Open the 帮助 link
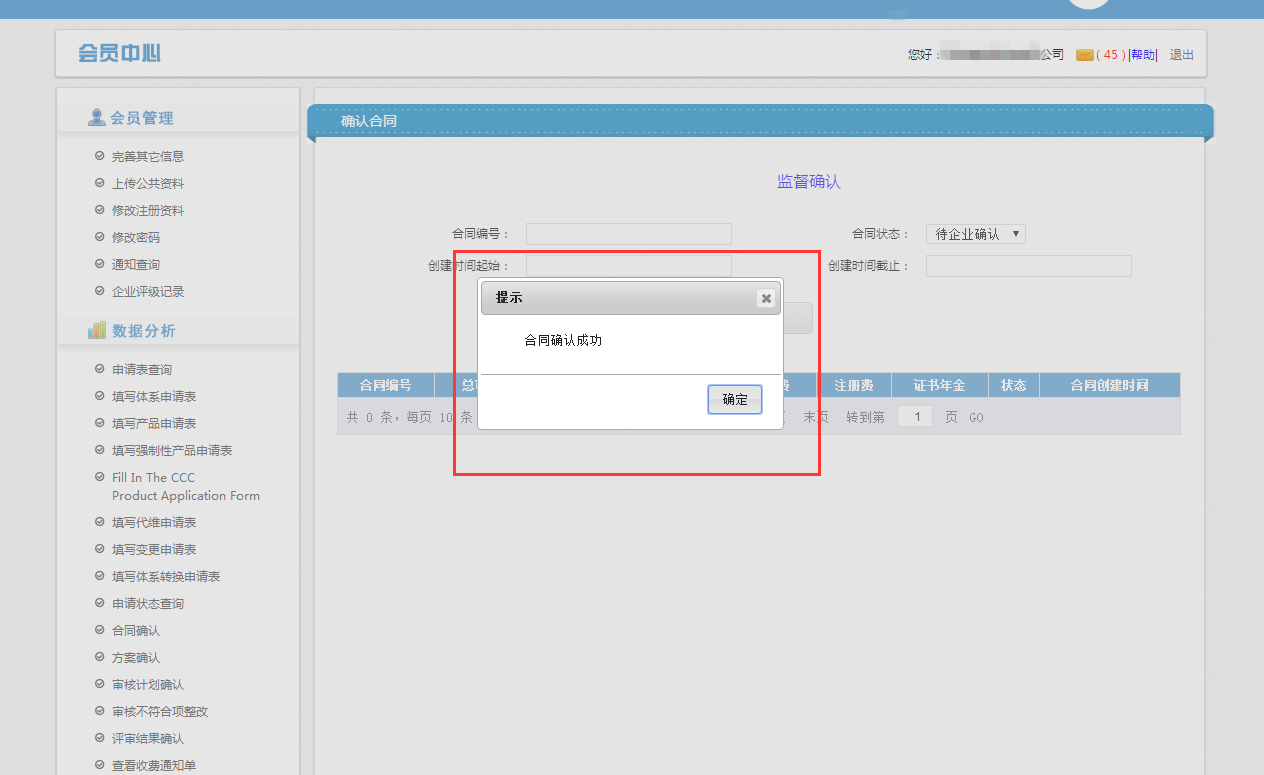Viewport: 1264px width, 775px height. [x=1142, y=55]
